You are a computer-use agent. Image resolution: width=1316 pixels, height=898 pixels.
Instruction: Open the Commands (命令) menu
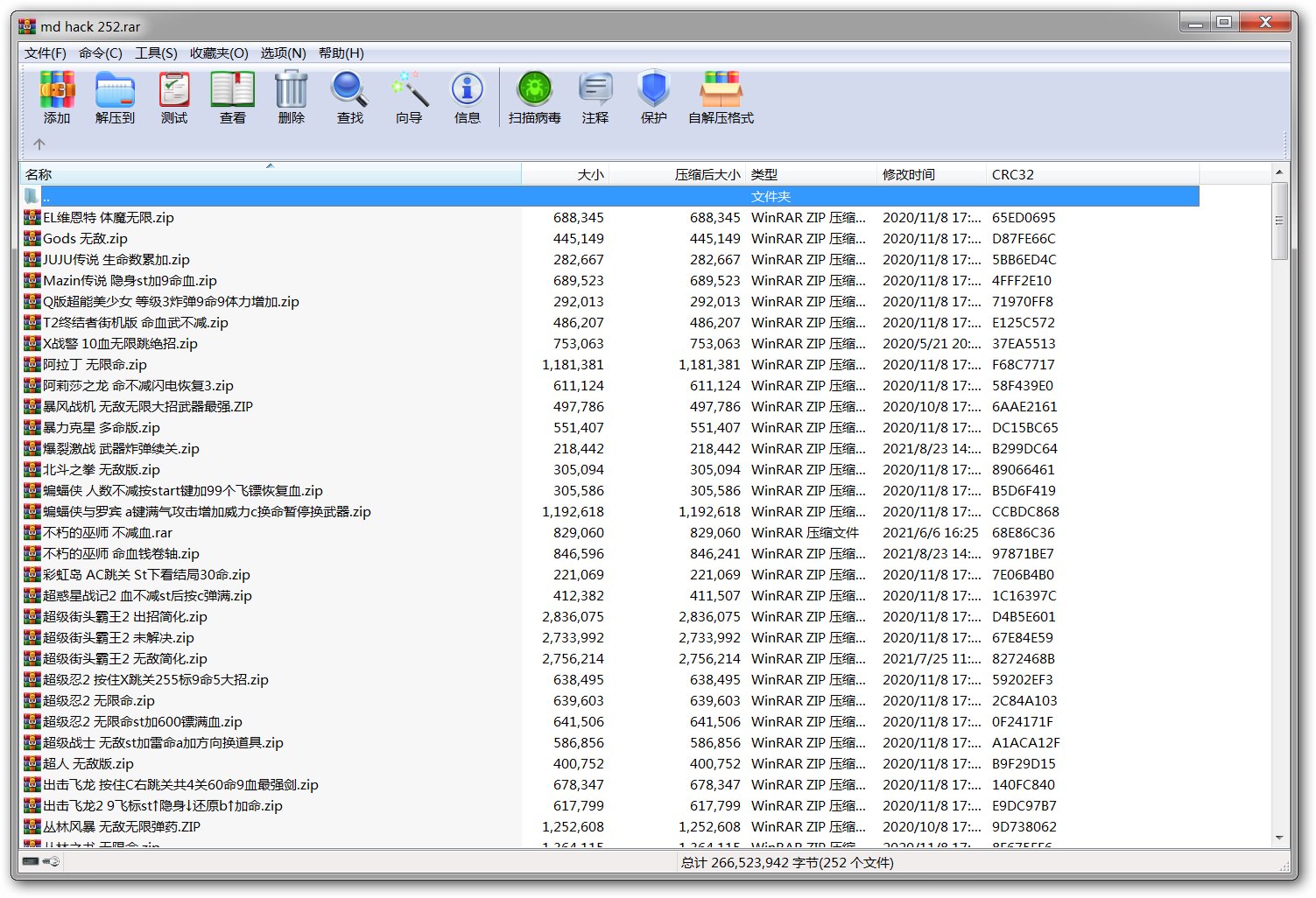pos(101,53)
